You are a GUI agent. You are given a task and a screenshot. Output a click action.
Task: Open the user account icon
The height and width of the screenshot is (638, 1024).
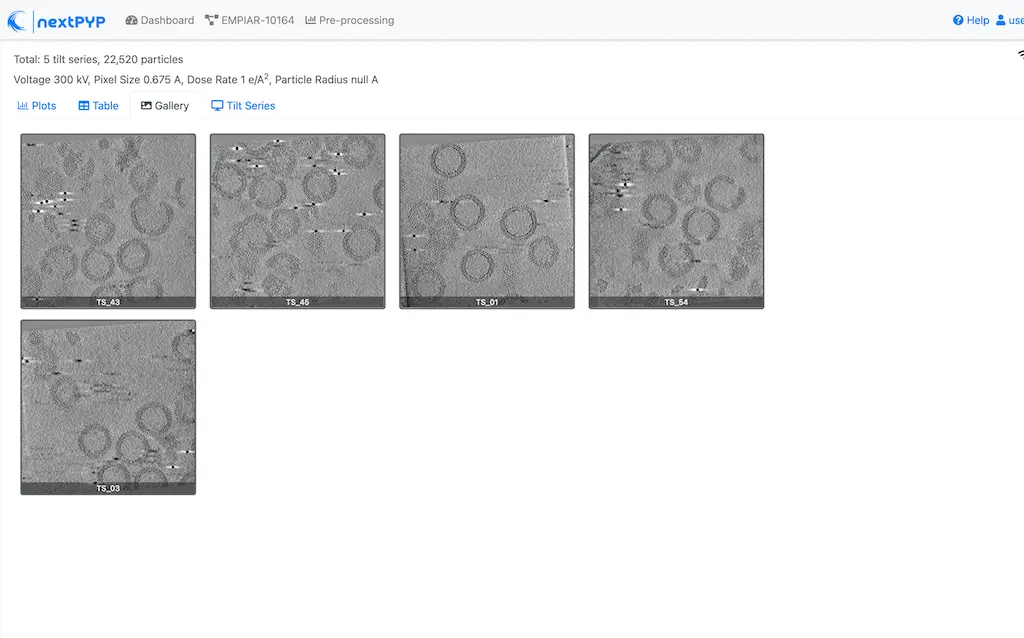point(1001,20)
